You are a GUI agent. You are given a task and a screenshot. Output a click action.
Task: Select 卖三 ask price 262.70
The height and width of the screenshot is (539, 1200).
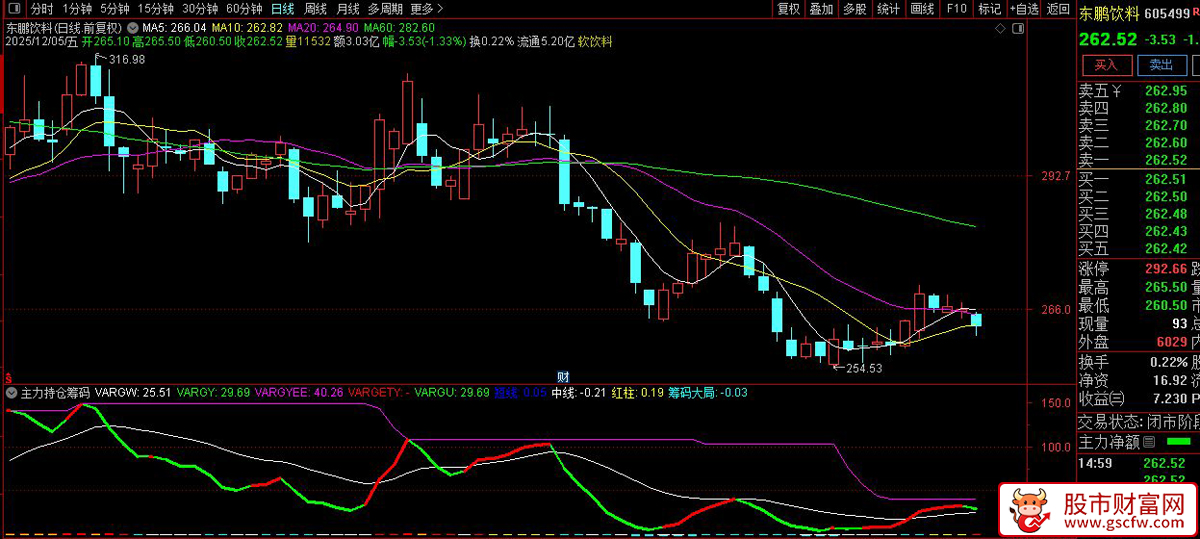pyautogui.click(x=1166, y=125)
